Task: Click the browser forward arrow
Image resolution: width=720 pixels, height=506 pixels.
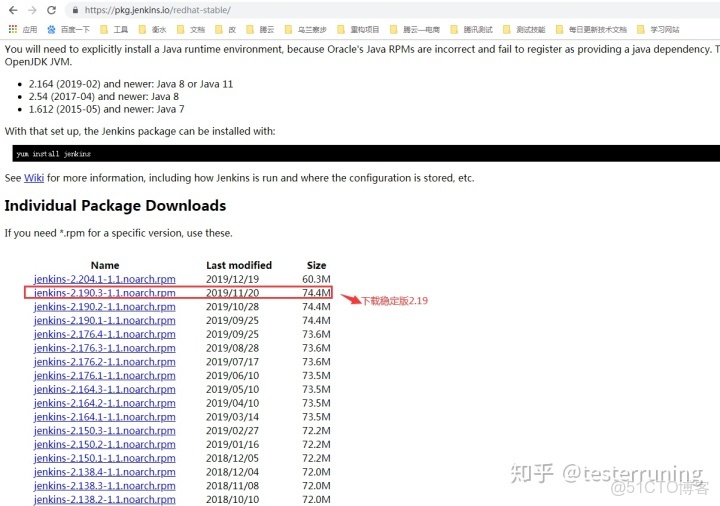Action: tap(32, 10)
